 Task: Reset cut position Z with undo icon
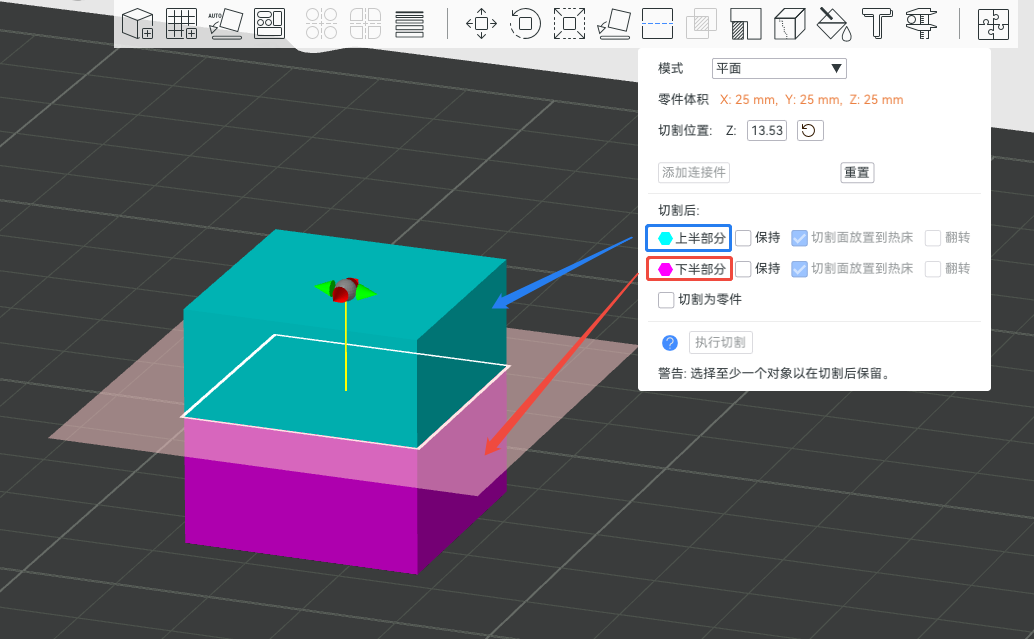coord(810,131)
